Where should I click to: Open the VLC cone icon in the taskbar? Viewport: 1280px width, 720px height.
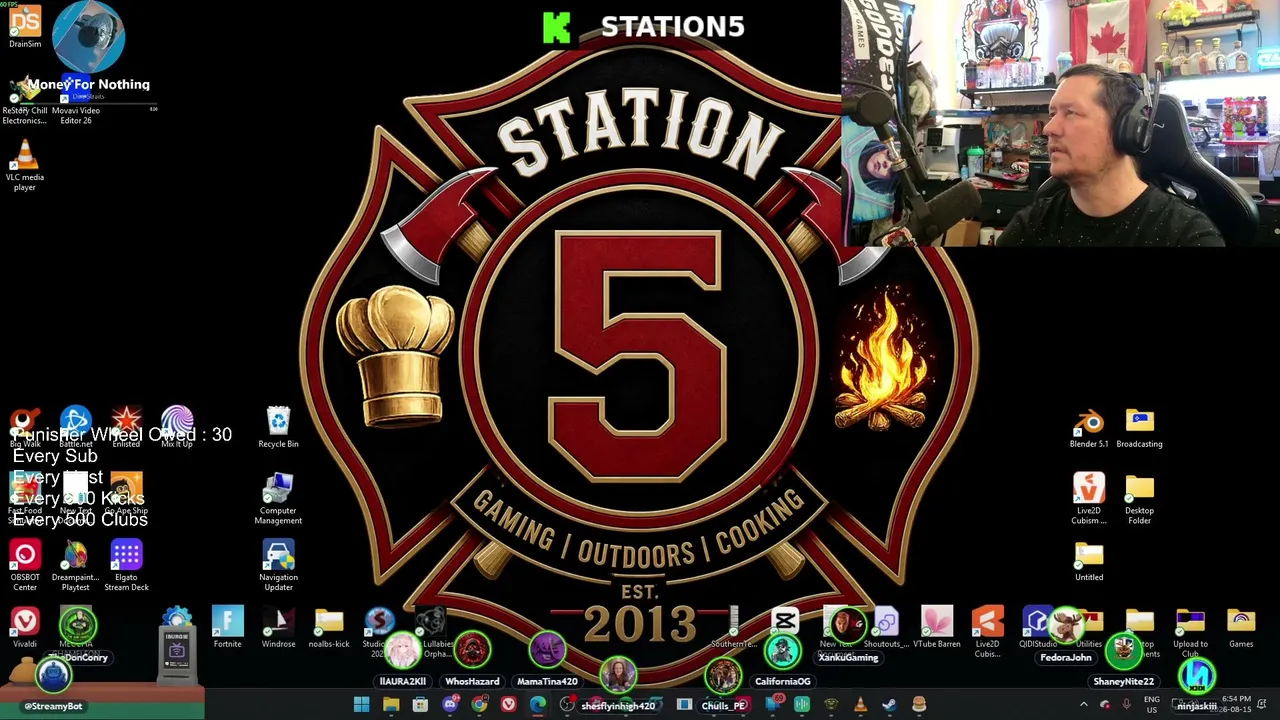[860, 705]
